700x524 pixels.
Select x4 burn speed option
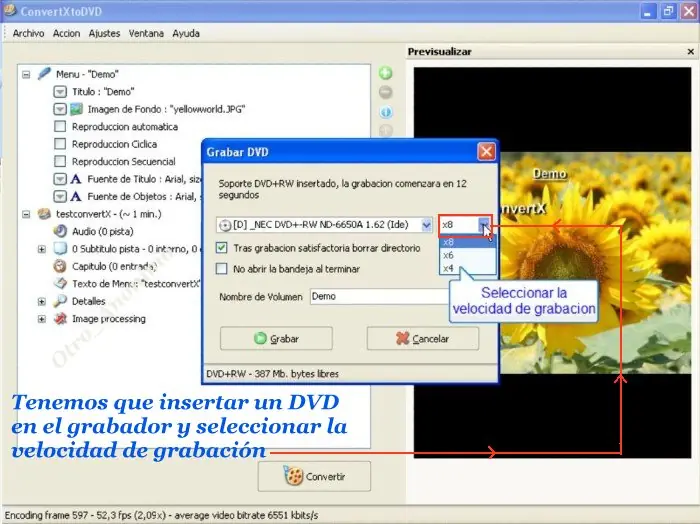(x=467, y=268)
